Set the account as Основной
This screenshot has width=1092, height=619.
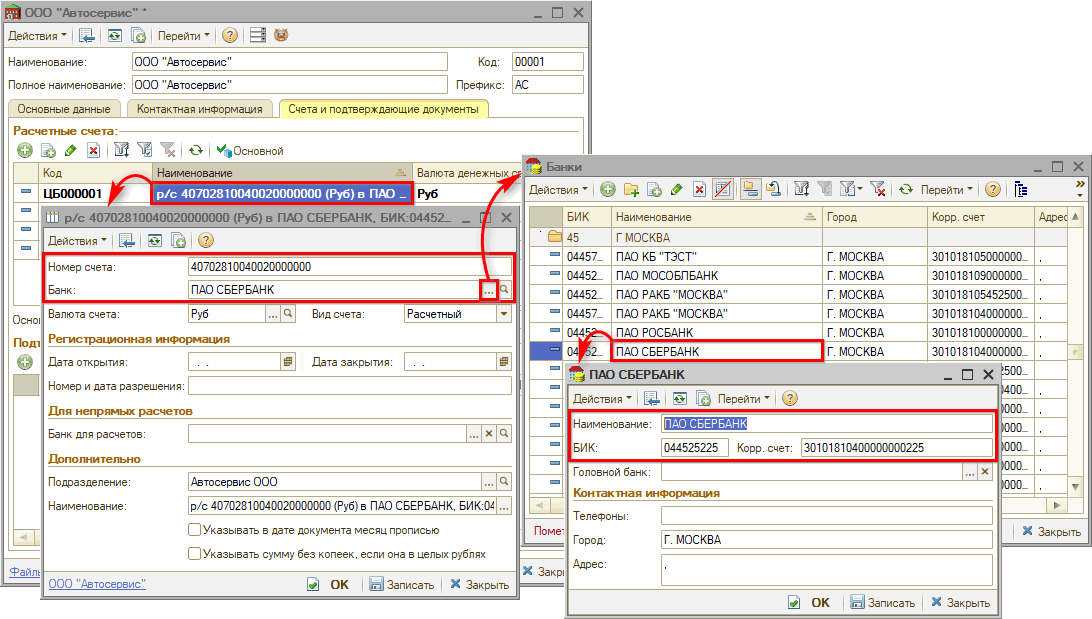point(249,150)
